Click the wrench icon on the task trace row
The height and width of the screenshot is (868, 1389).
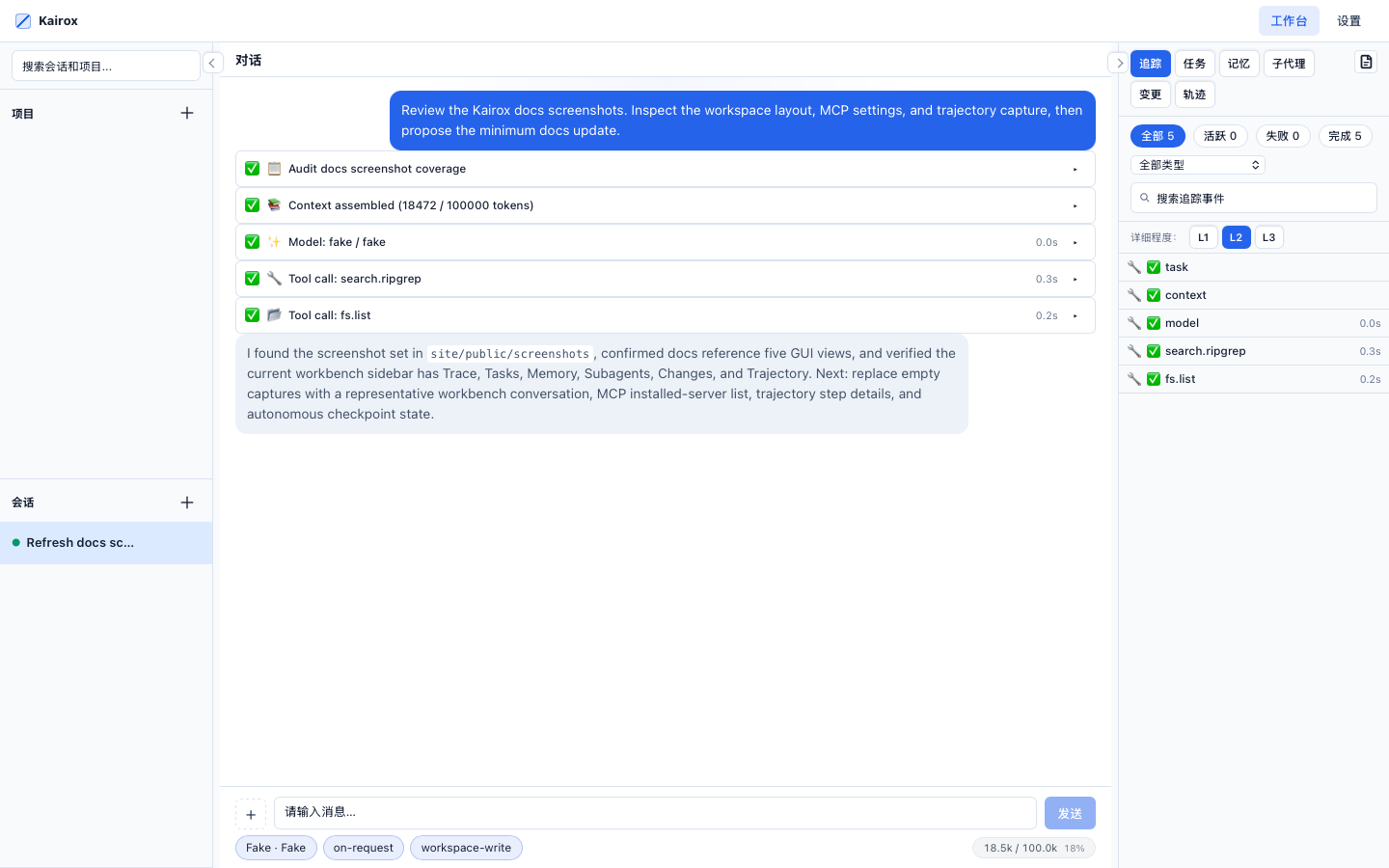click(x=1134, y=267)
